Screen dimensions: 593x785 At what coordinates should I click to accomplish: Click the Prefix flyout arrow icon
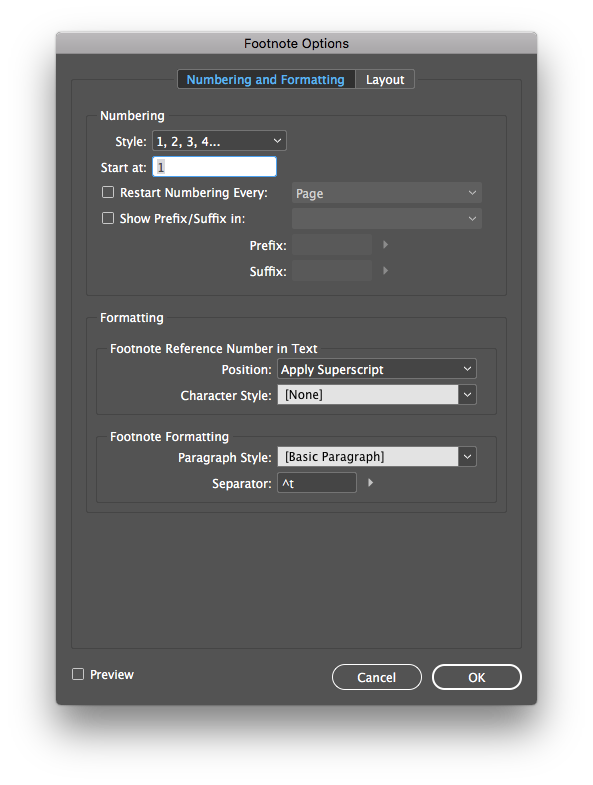[386, 245]
